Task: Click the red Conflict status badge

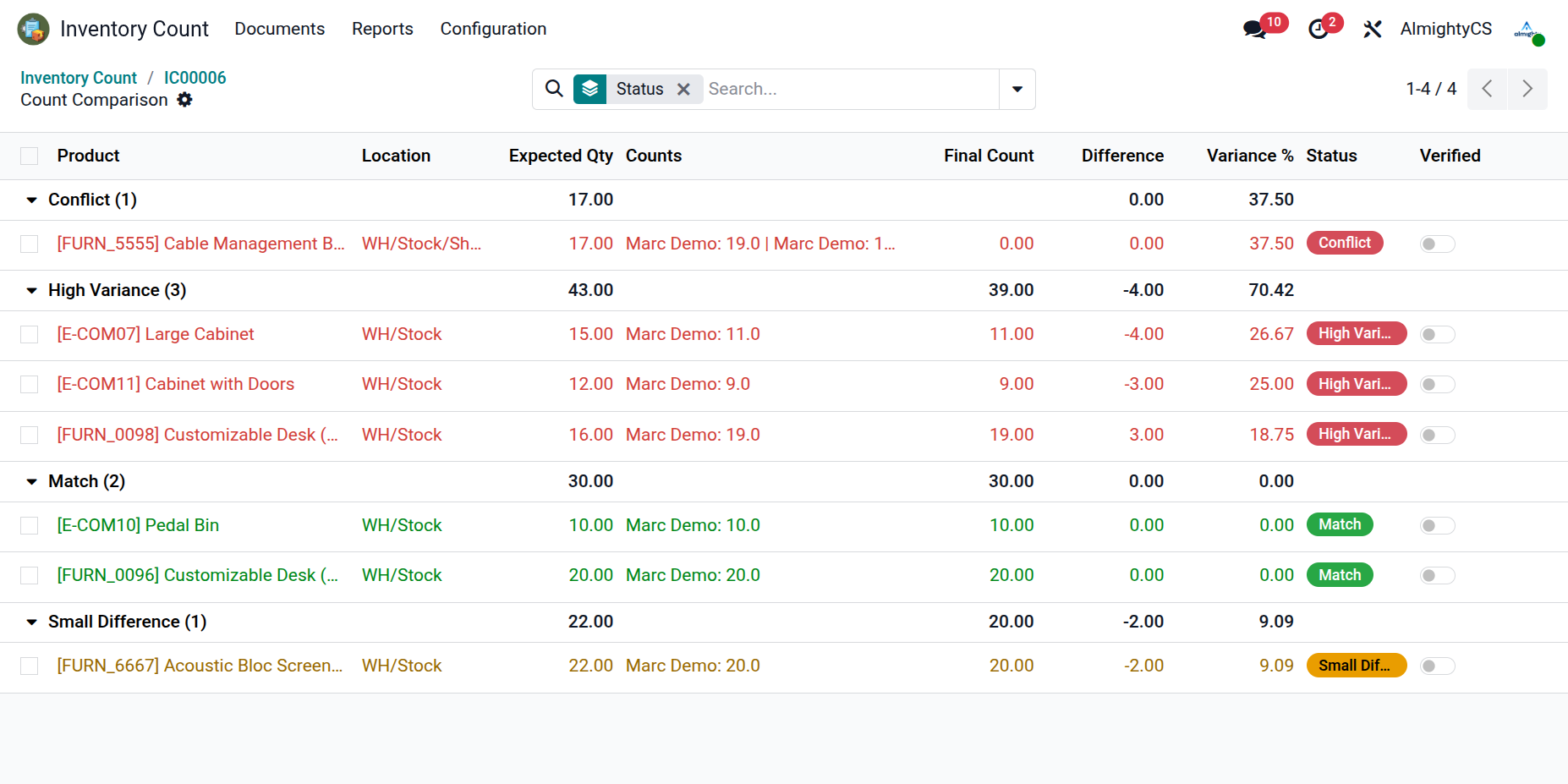Action: pyautogui.click(x=1345, y=243)
